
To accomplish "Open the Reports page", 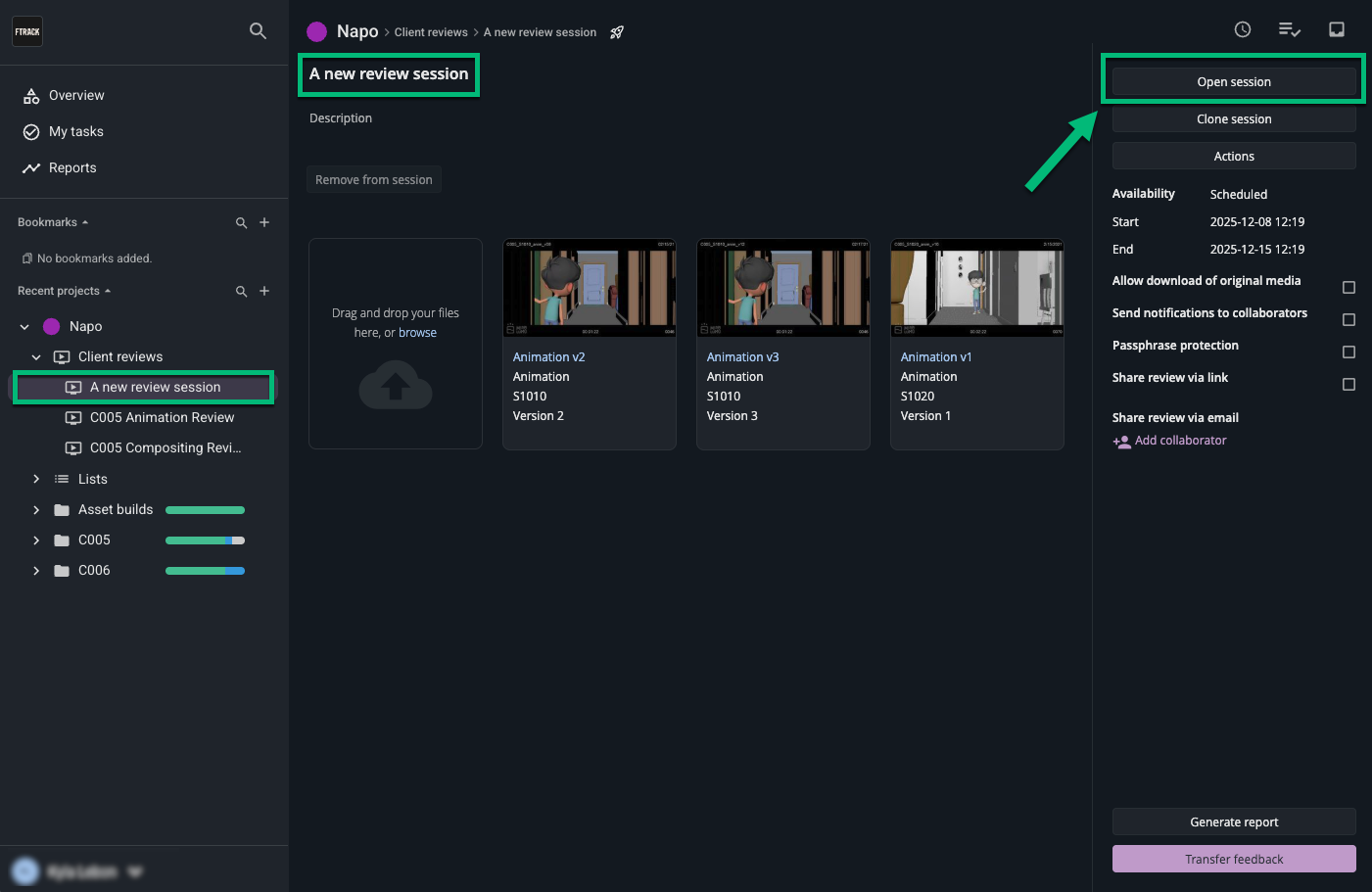I will pyautogui.click(x=72, y=168).
